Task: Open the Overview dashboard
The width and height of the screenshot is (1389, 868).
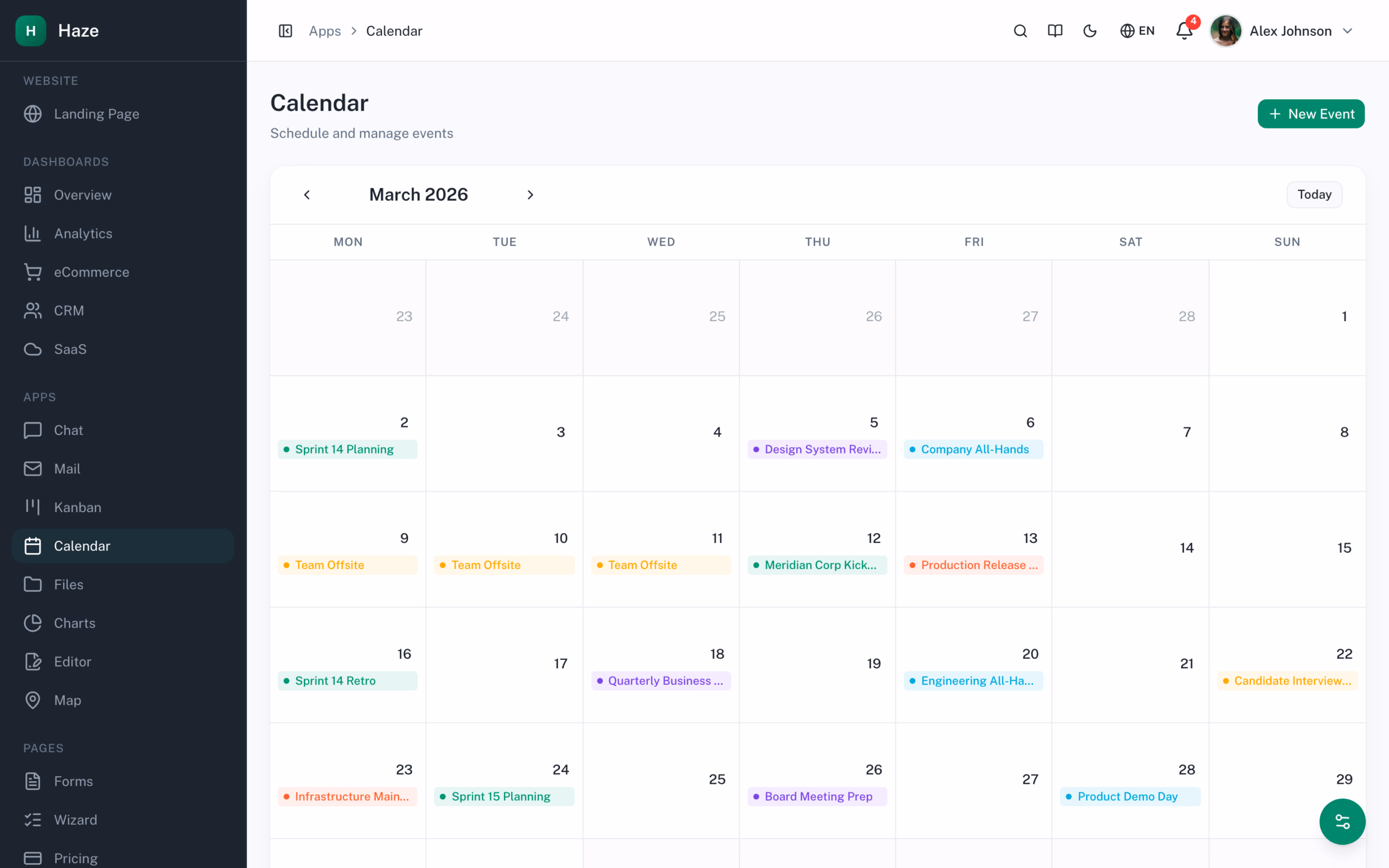Action: tap(123, 195)
